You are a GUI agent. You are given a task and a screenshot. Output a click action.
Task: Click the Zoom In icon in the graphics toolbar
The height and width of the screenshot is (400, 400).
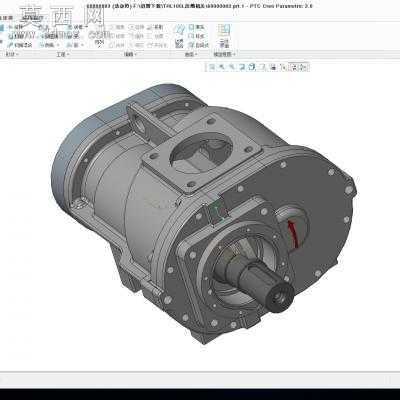click(222, 67)
